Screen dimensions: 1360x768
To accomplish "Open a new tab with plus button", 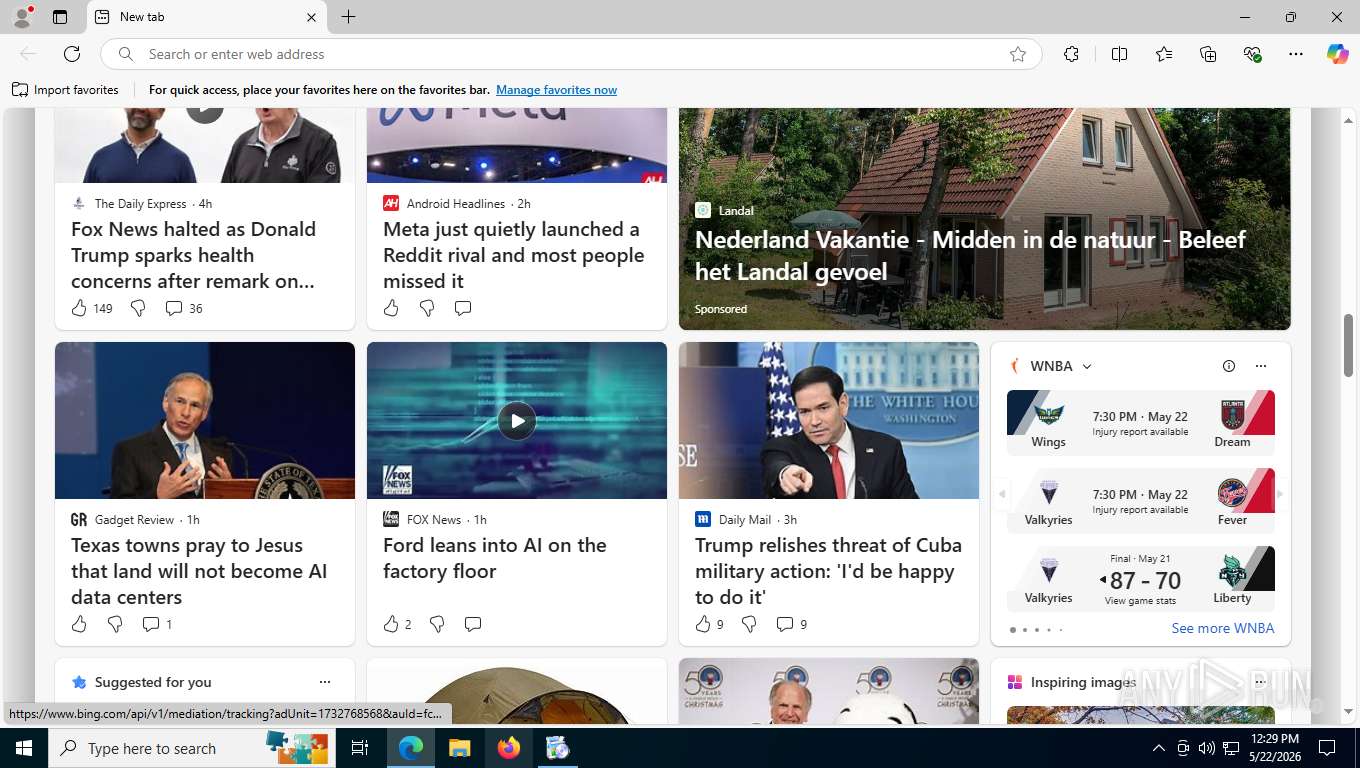I will click(x=348, y=17).
